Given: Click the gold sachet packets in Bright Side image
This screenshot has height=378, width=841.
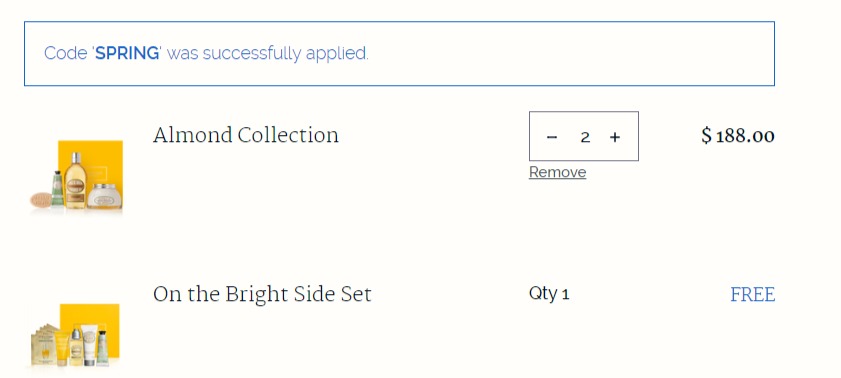Looking at the screenshot, I should [42, 344].
